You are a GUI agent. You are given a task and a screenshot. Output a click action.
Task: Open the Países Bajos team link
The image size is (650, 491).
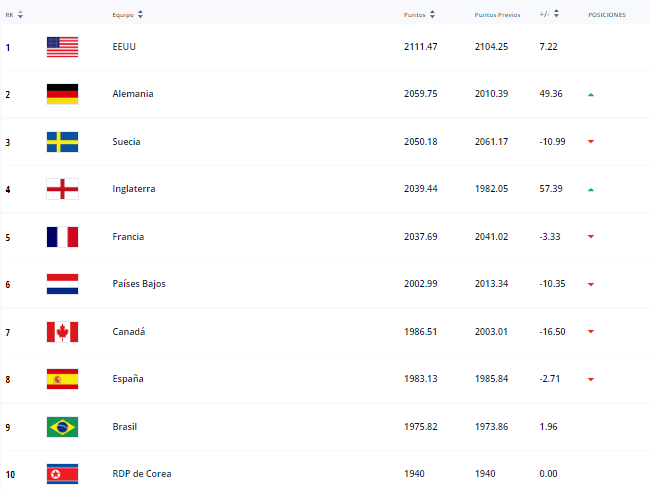tap(139, 284)
